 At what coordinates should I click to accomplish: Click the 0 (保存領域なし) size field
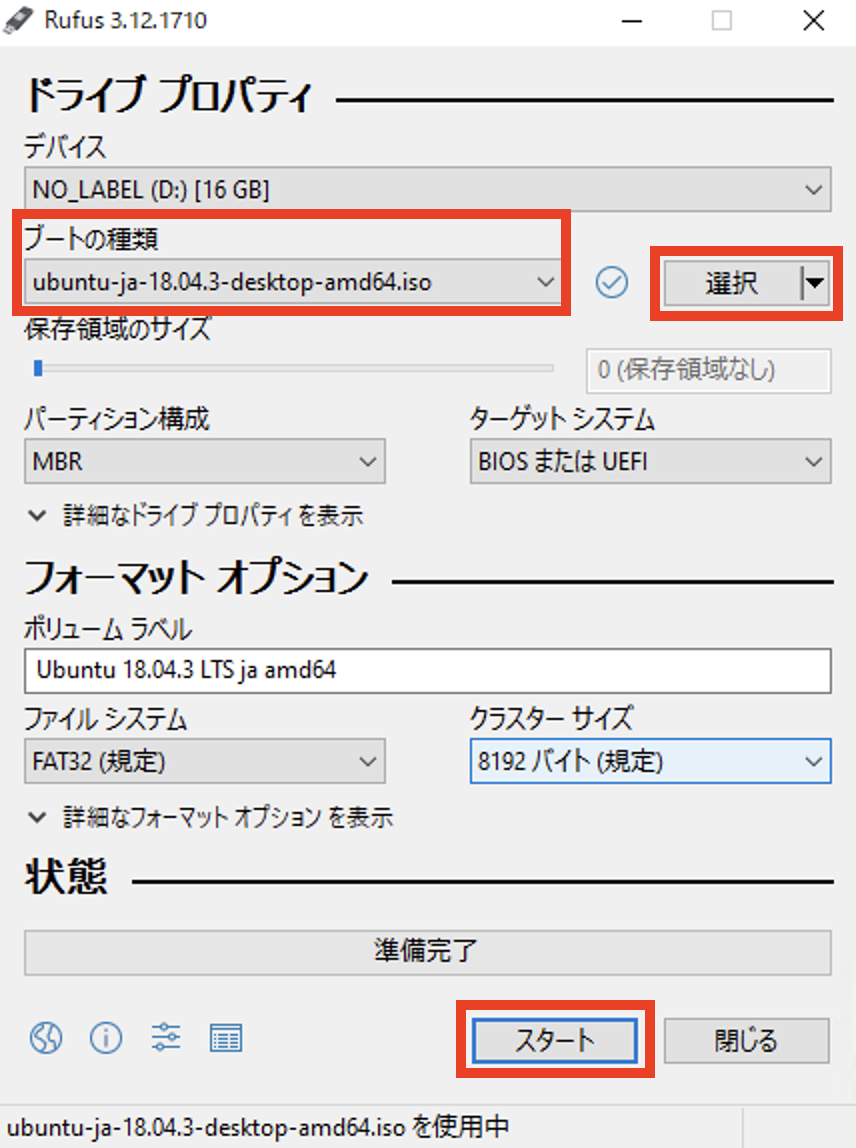point(709,370)
